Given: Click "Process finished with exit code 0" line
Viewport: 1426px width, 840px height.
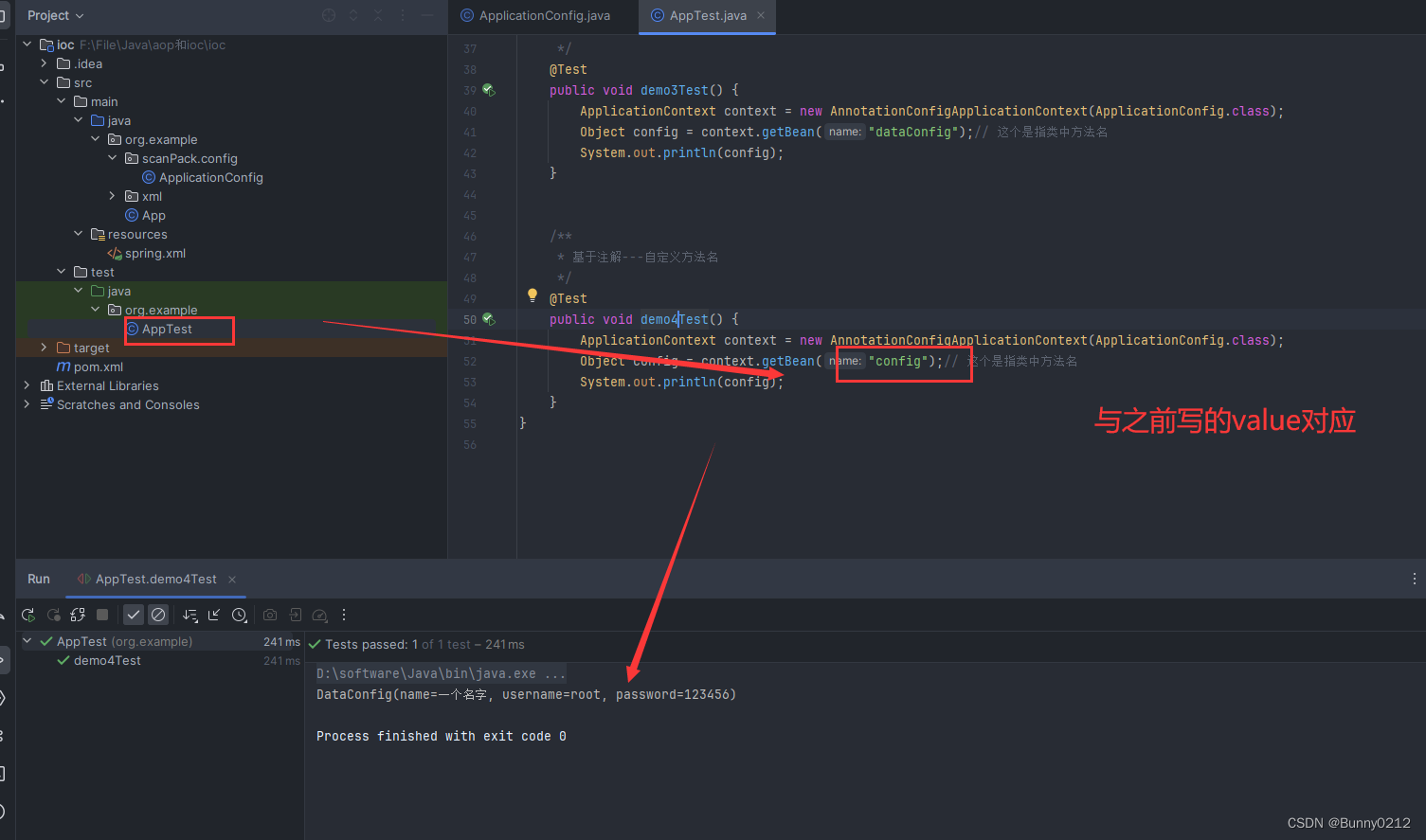Looking at the screenshot, I should (441, 736).
